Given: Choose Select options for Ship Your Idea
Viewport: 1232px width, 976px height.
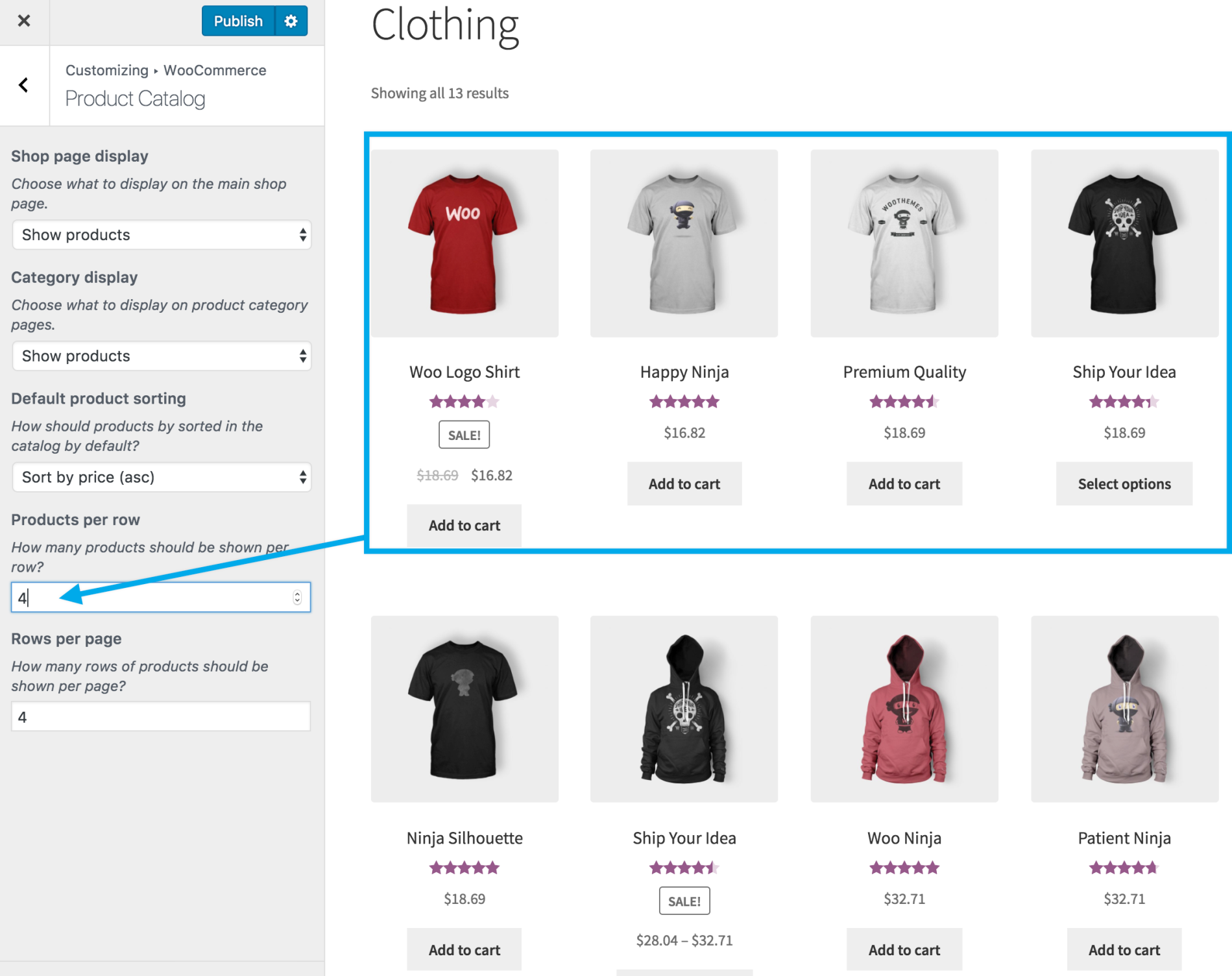Looking at the screenshot, I should [1124, 483].
